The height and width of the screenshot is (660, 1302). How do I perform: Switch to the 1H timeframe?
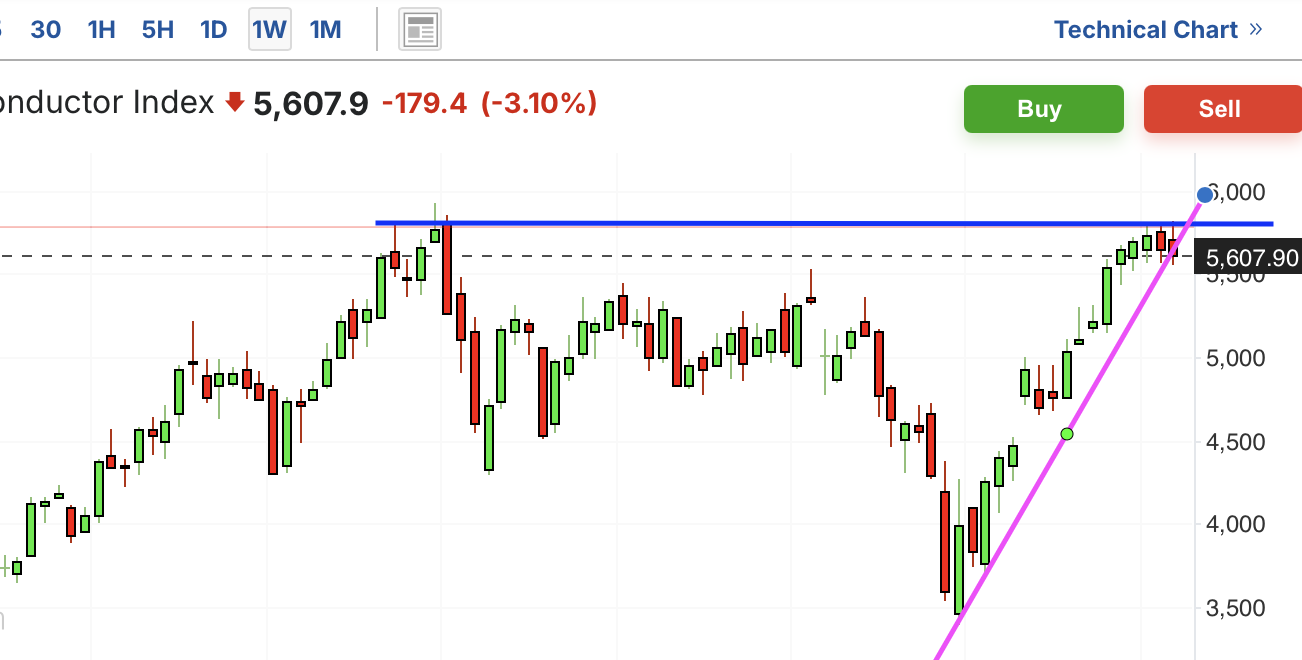(x=102, y=30)
